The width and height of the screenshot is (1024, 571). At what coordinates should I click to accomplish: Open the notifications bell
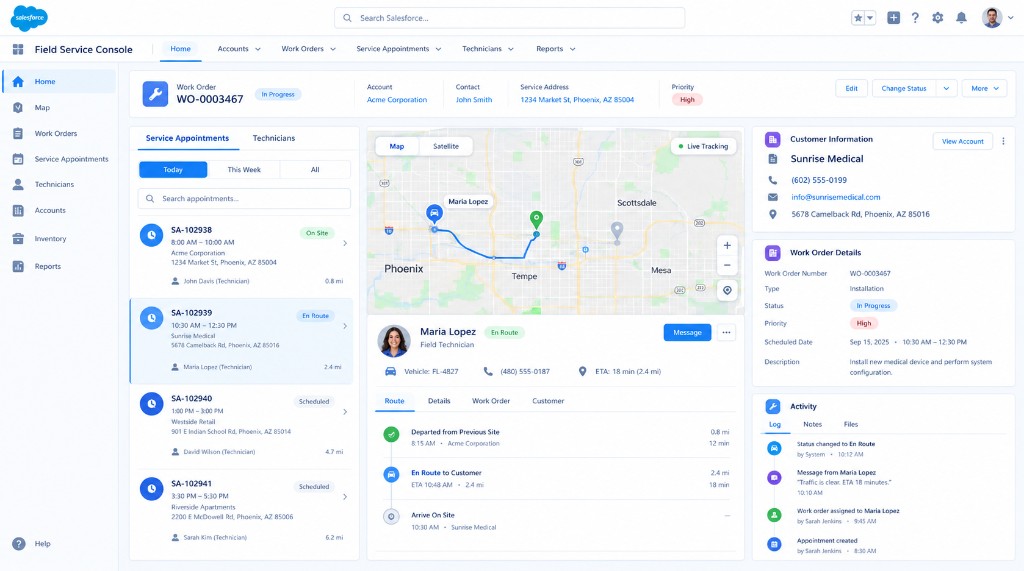point(961,18)
